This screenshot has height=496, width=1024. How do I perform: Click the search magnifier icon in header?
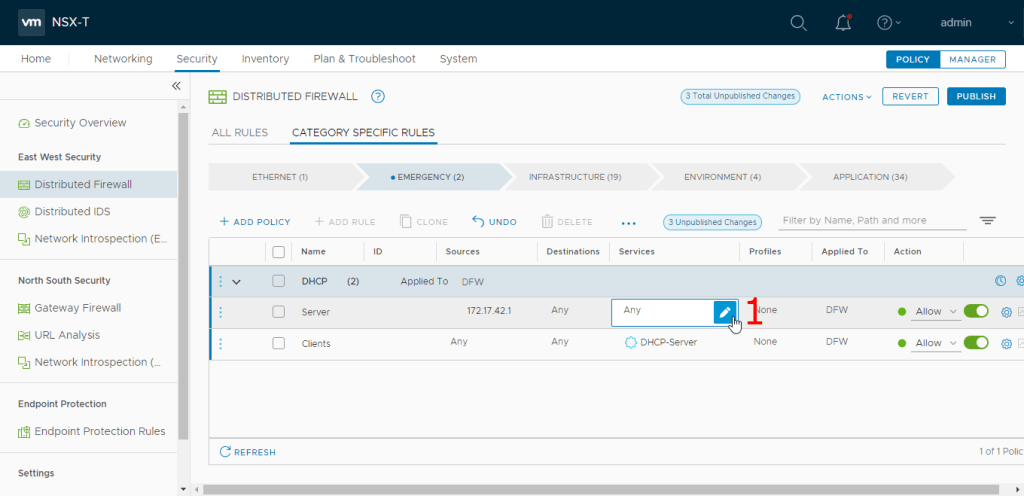point(798,22)
